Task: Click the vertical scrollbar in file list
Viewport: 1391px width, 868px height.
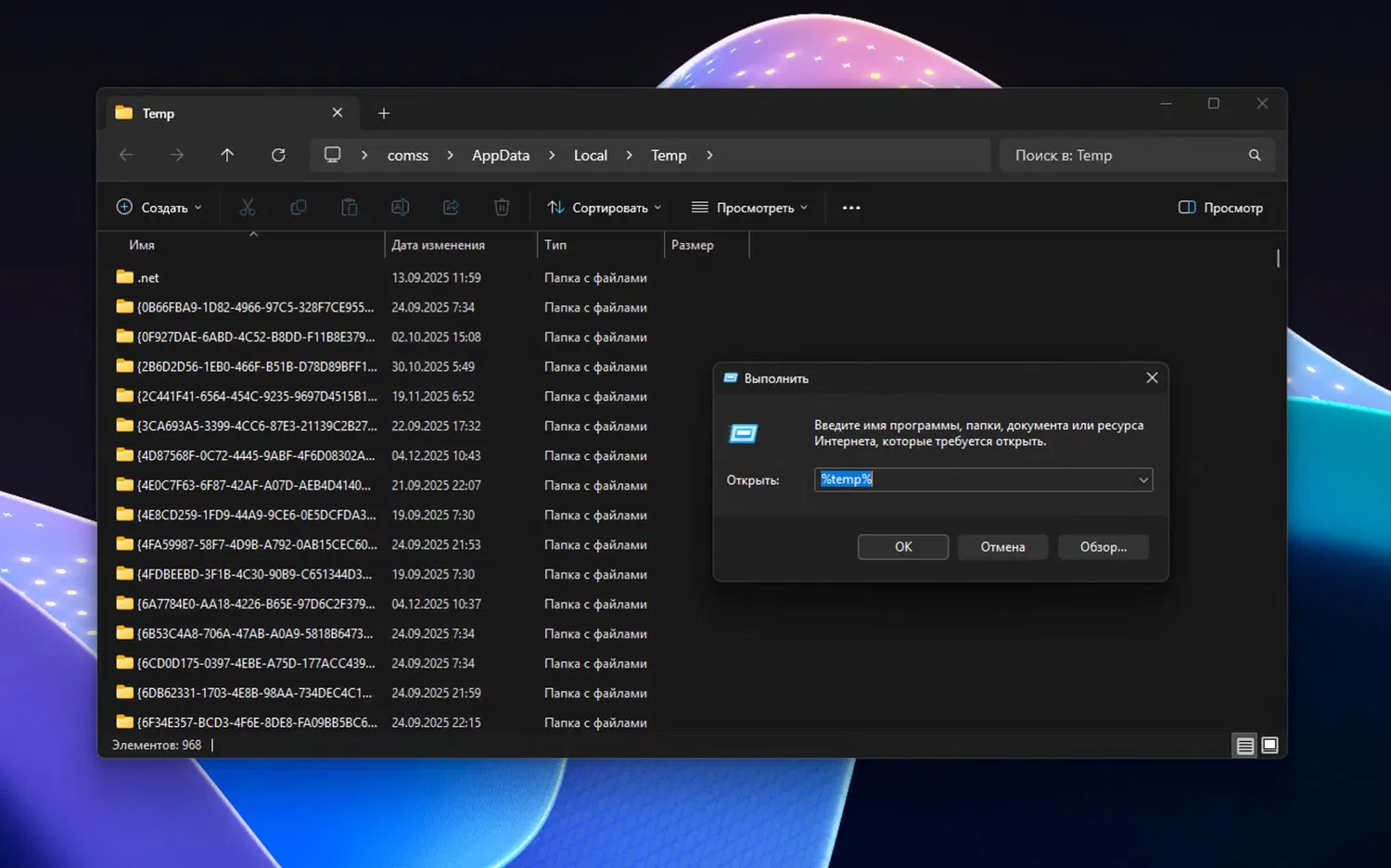Action: pos(1278,259)
